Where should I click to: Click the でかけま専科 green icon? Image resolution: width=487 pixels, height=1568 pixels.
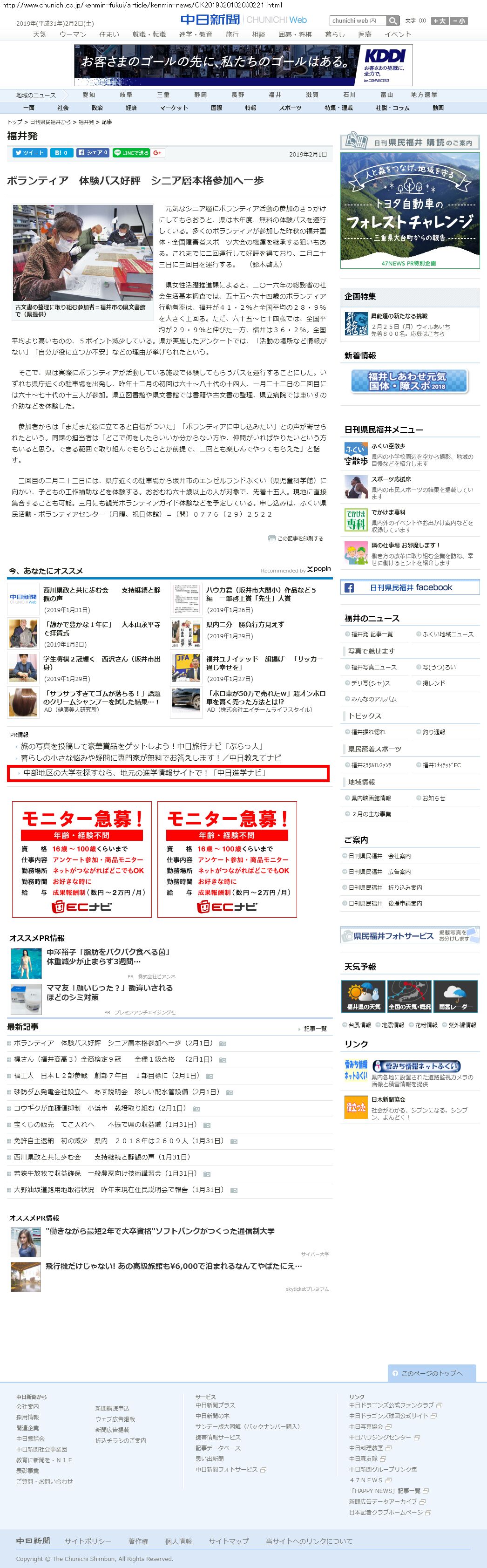coord(356,520)
